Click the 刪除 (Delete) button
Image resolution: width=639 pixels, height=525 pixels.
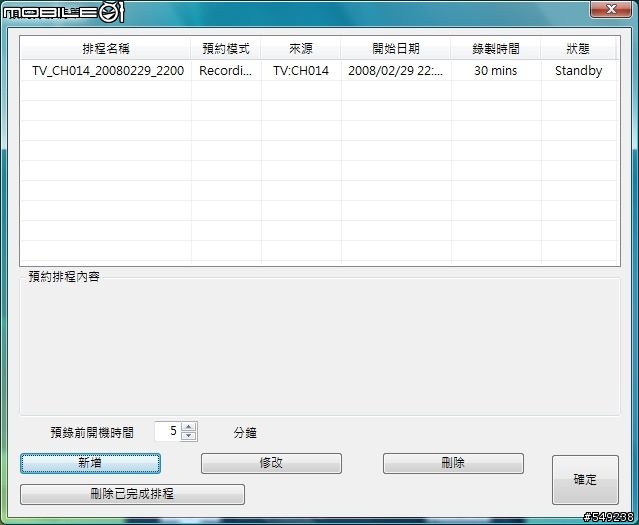coord(453,463)
